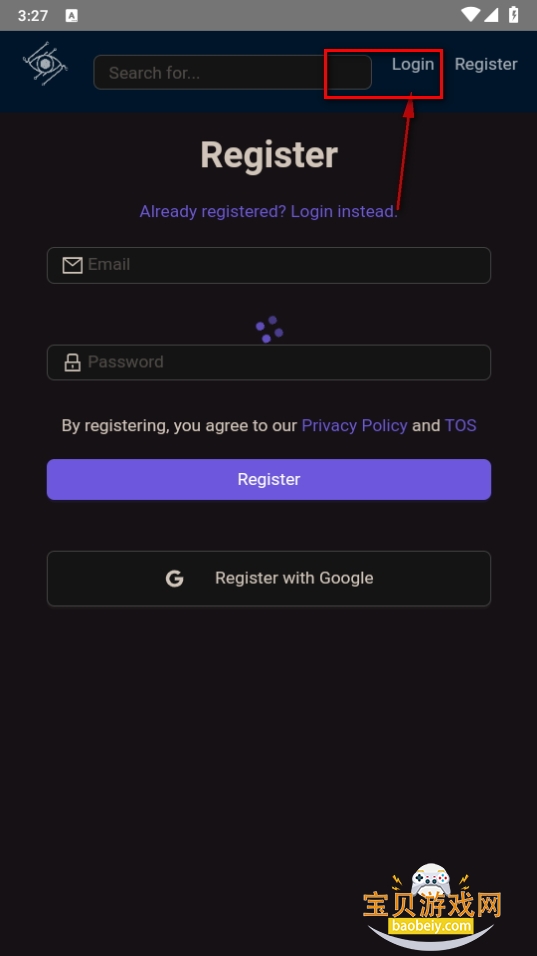This screenshot has width=537, height=956.
Task: Tap the keyboard language 'A' status icon
Action: [x=71, y=16]
